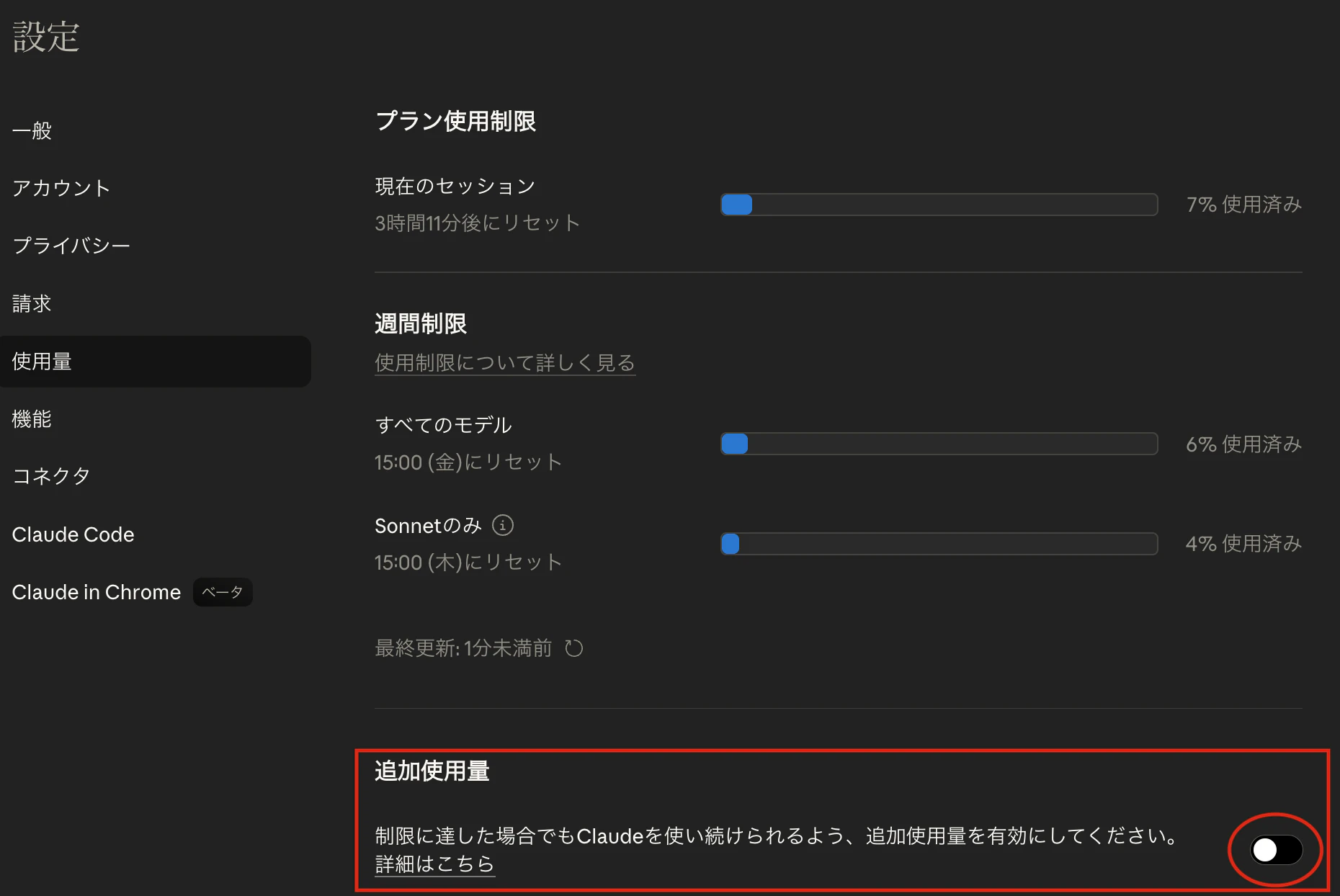Image resolution: width=1340 pixels, height=896 pixels.
Task: Click the プラン使用制限 heading
Action: [455, 121]
